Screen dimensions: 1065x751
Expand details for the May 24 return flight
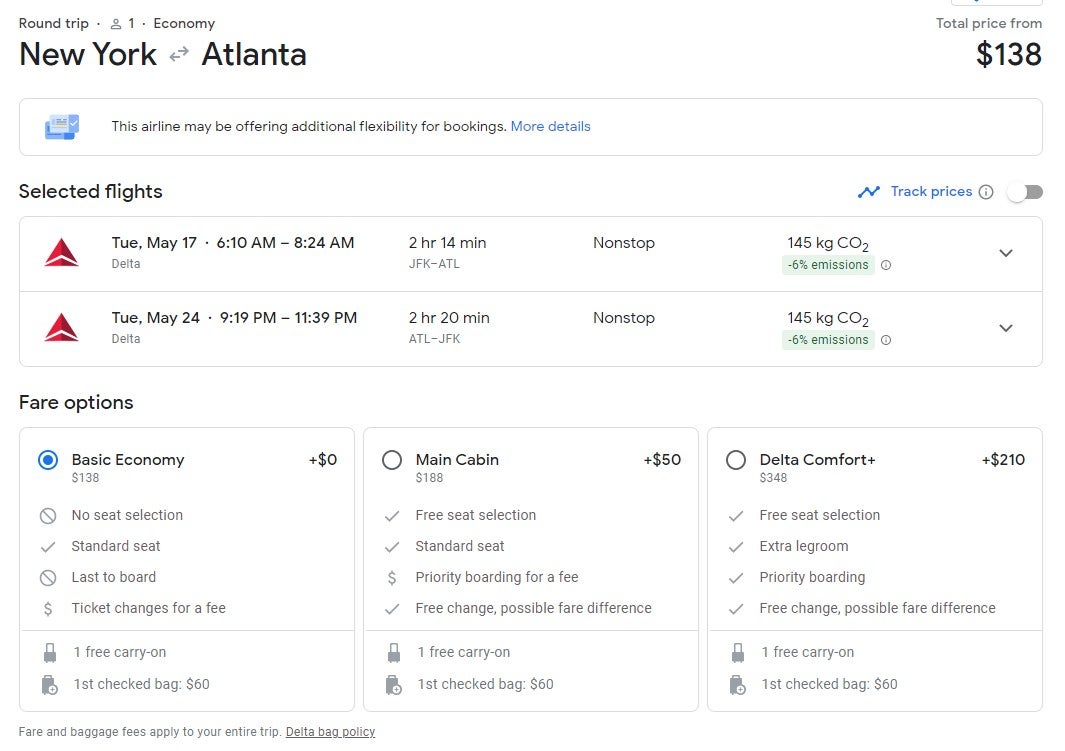coord(1006,328)
